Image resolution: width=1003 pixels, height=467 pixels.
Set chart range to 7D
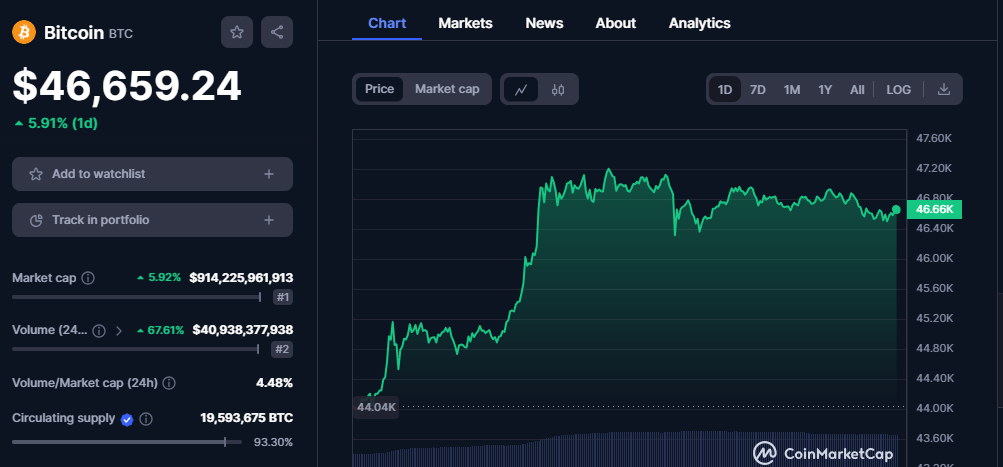758,90
